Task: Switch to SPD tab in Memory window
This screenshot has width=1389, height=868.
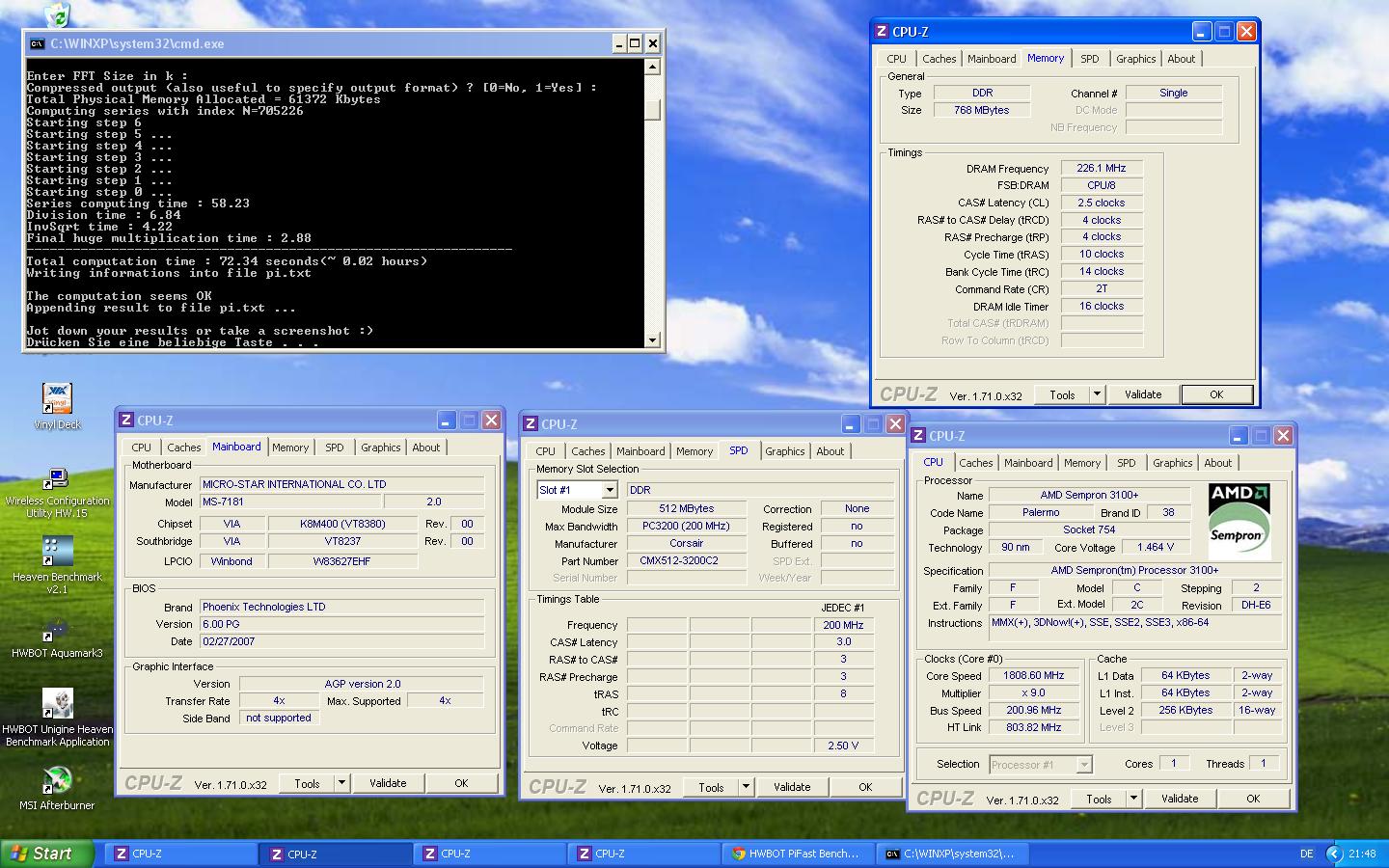Action: pos(1089,59)
